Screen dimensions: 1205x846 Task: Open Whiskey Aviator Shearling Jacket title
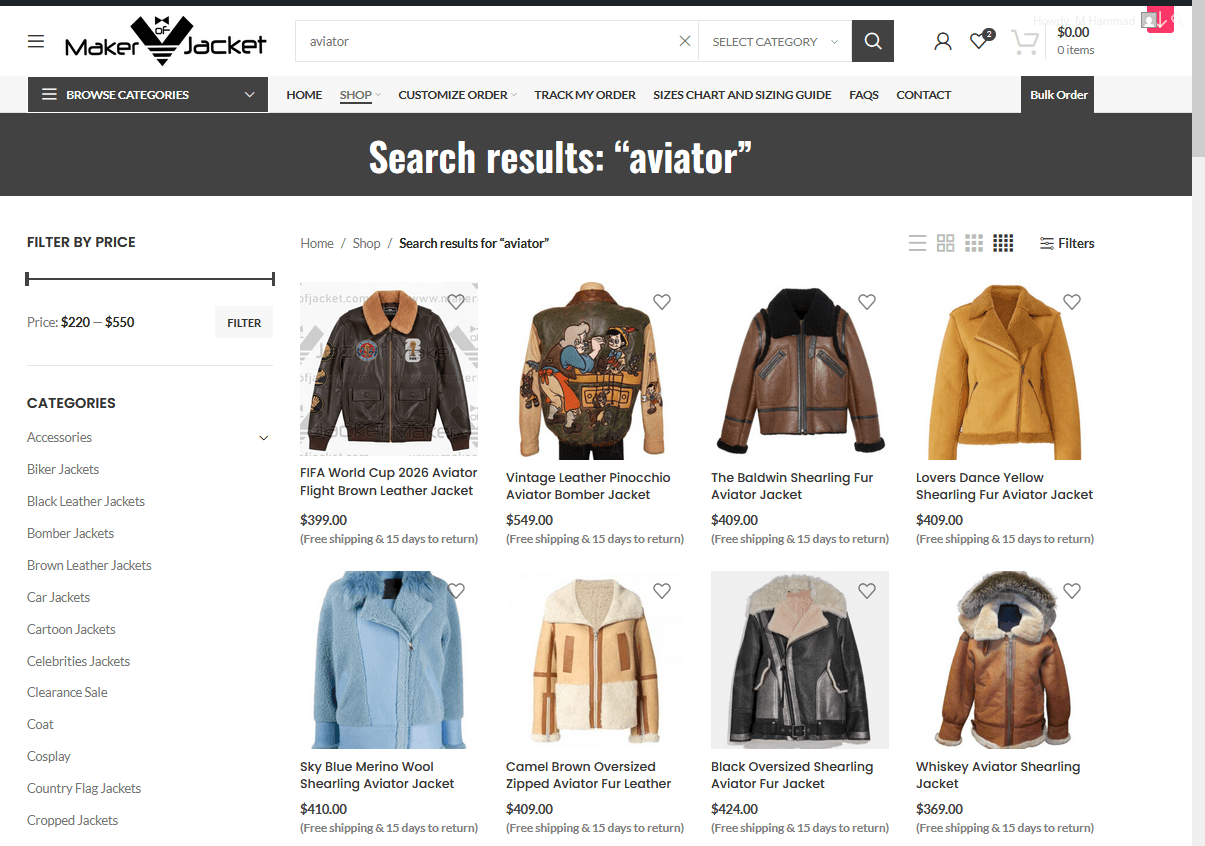998,775
